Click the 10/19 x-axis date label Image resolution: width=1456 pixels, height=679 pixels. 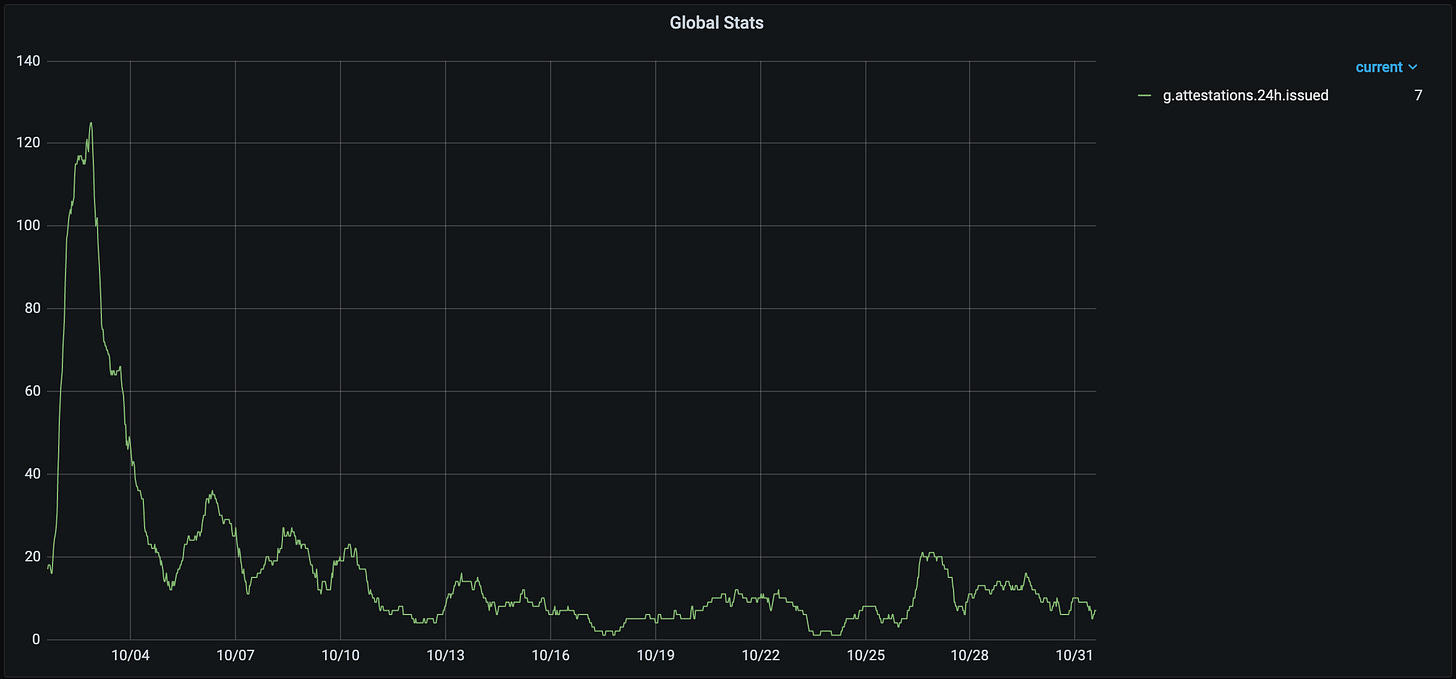pyautogui.click(x=655, y=655)
